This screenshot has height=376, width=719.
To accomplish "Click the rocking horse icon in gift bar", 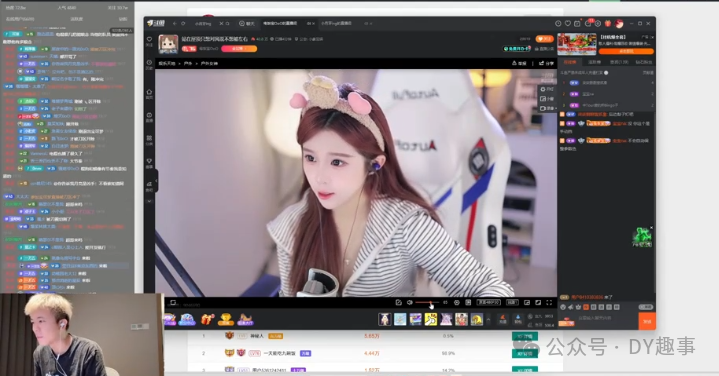I will (245, 319).
